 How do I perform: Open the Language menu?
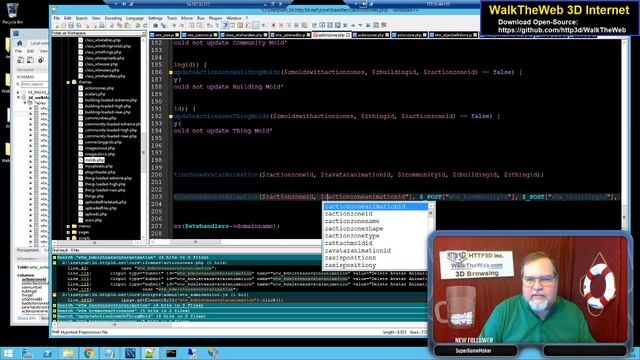pyautogui.click(x=135, y=18)
